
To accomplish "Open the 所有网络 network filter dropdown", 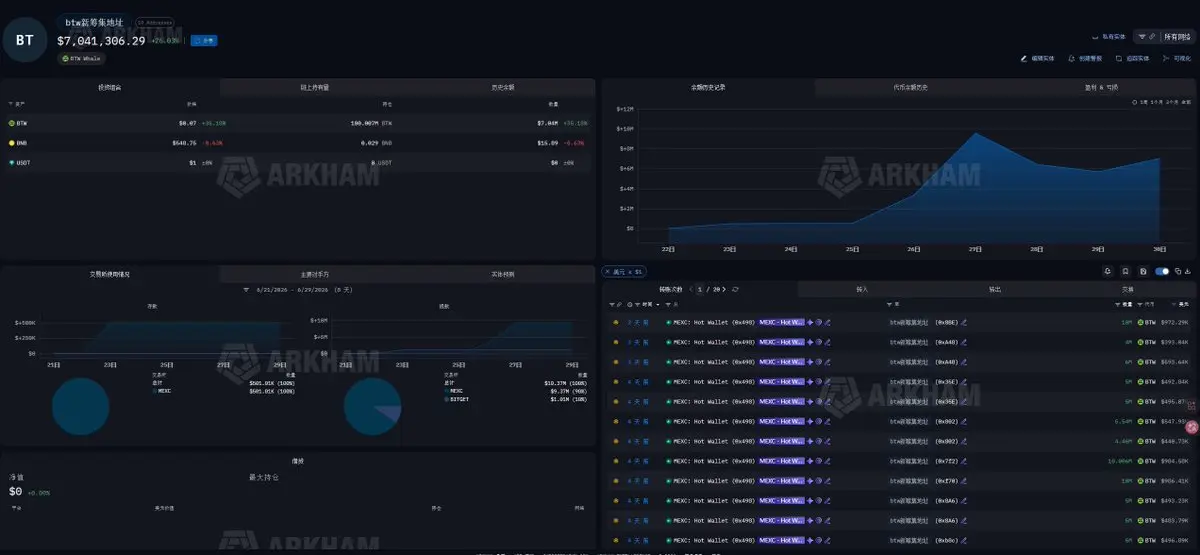I will click(1163, 37).
